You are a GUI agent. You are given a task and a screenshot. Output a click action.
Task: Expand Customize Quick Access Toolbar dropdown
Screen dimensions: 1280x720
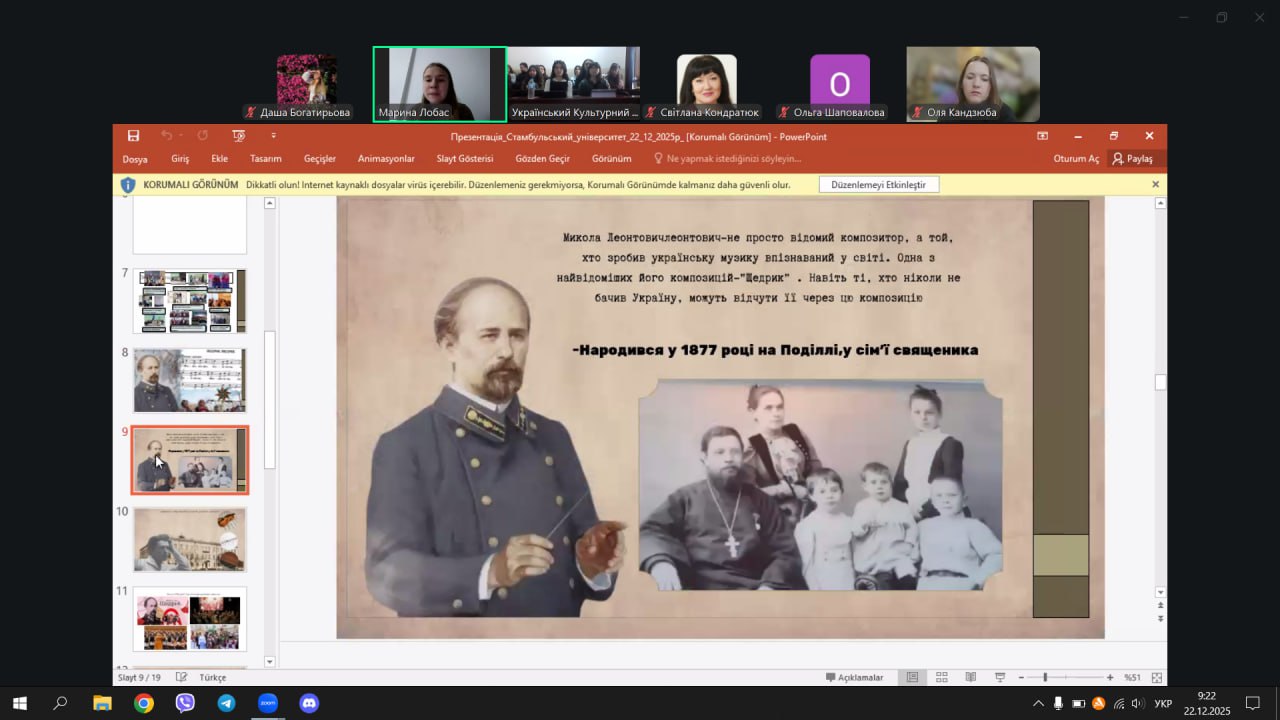(273, 136)
